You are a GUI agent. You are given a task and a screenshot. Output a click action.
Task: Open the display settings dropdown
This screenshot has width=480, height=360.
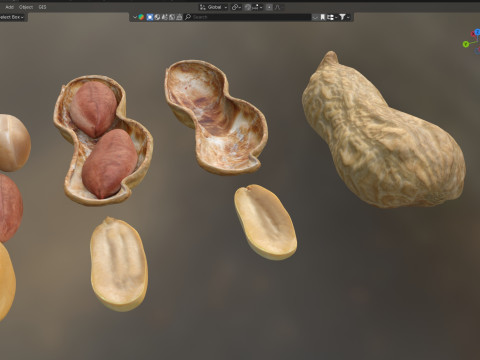point(332,17)
